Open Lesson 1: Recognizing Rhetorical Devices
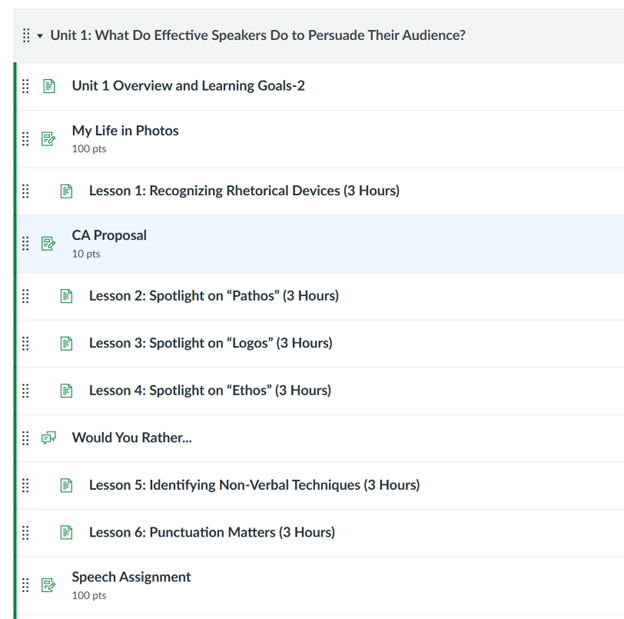Viewport: 624px width, 619px height. pos(244,191)
